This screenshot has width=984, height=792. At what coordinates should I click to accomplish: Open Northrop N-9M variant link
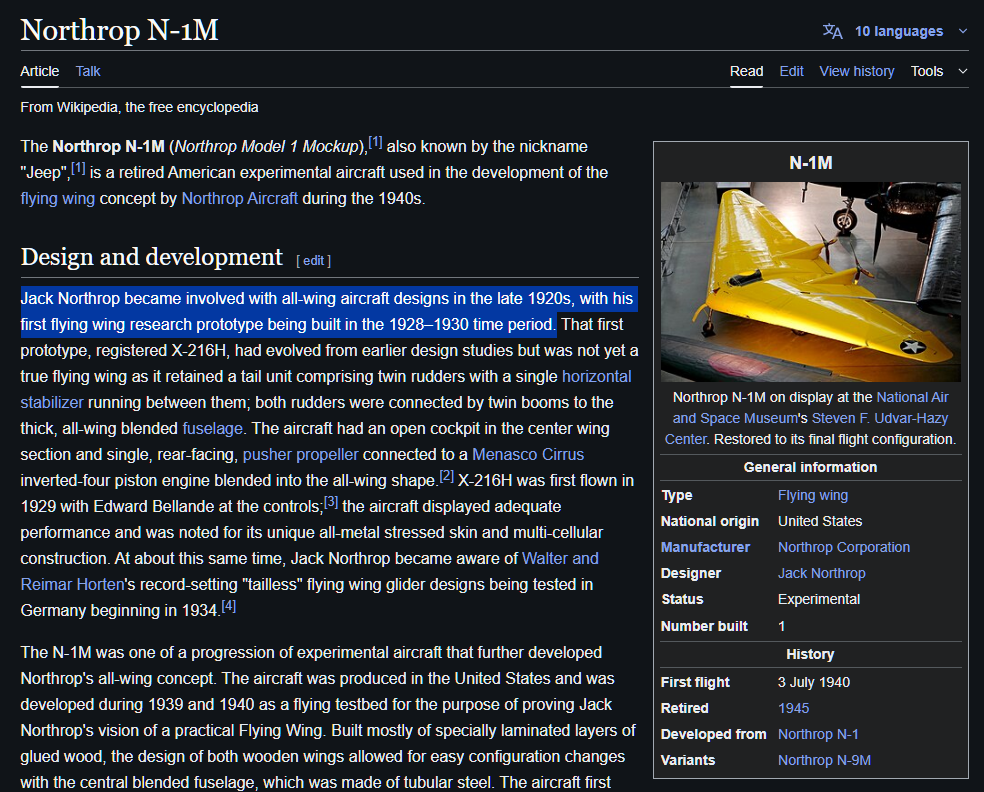point(824,761)
